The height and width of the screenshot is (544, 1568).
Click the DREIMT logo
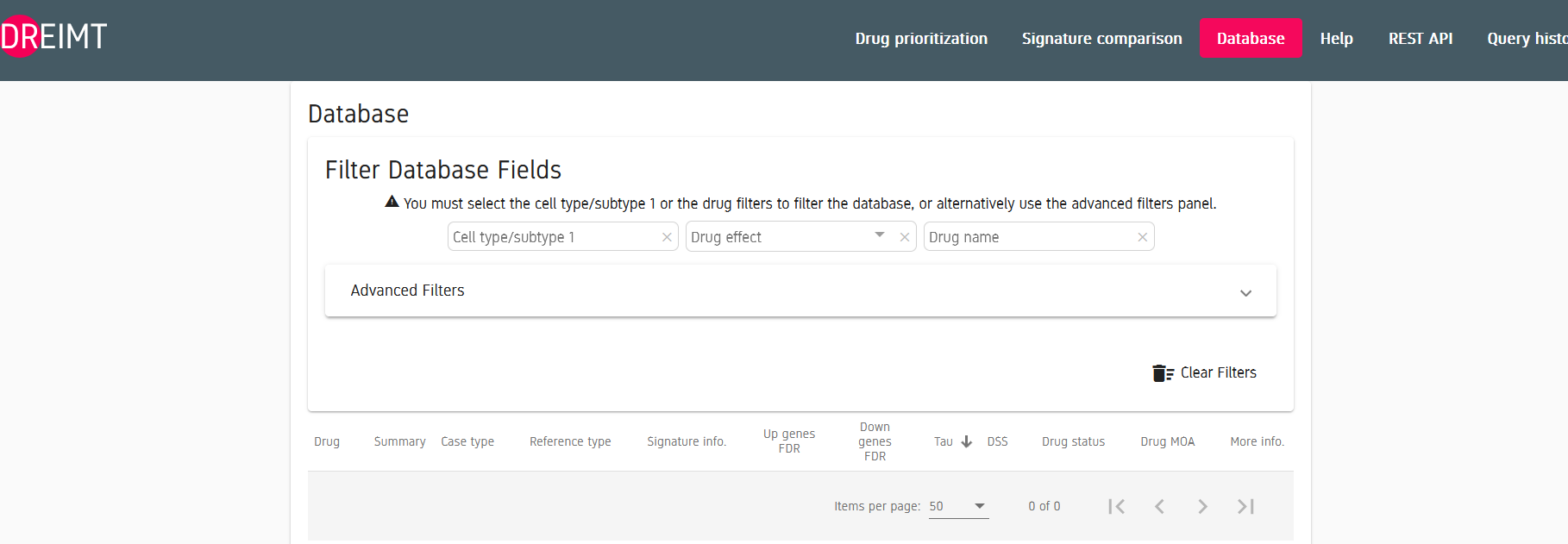pos(53,36)
